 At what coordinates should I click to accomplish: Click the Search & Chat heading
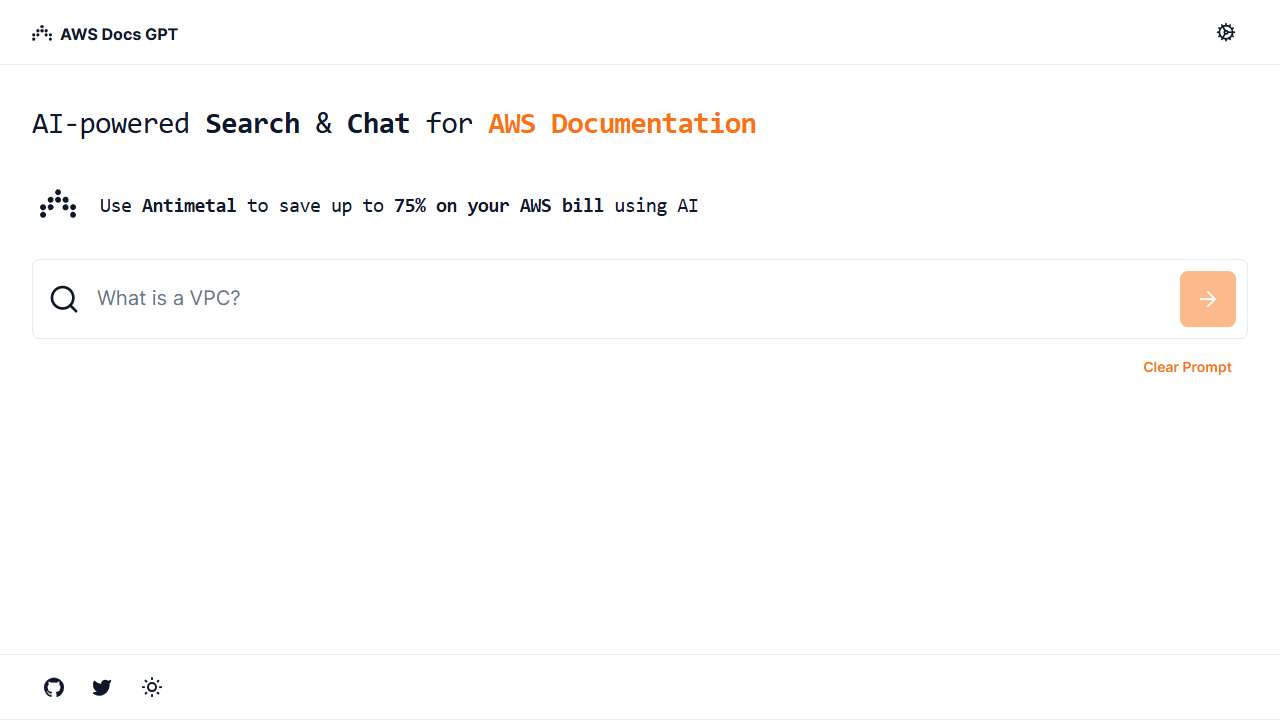click(307, 123)
